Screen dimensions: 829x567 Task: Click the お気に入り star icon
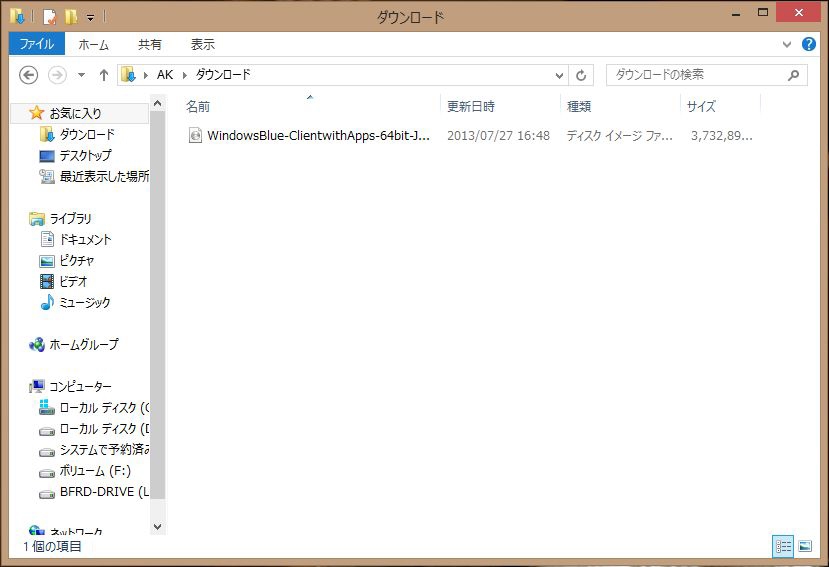[x=36, y=113]
